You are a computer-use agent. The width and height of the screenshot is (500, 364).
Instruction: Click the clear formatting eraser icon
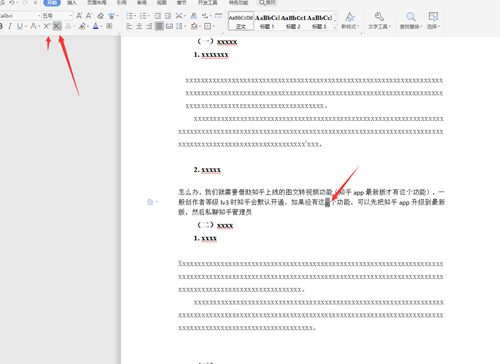[x=100, y=16]
